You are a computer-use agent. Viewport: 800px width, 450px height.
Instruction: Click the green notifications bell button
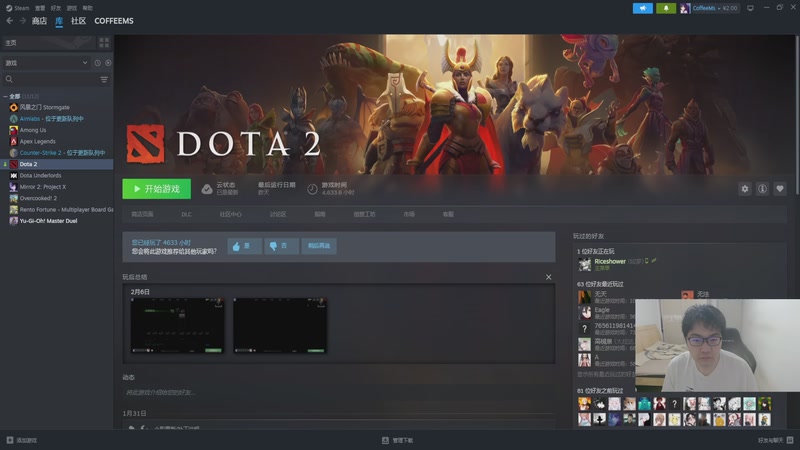[x=666, y=8]
